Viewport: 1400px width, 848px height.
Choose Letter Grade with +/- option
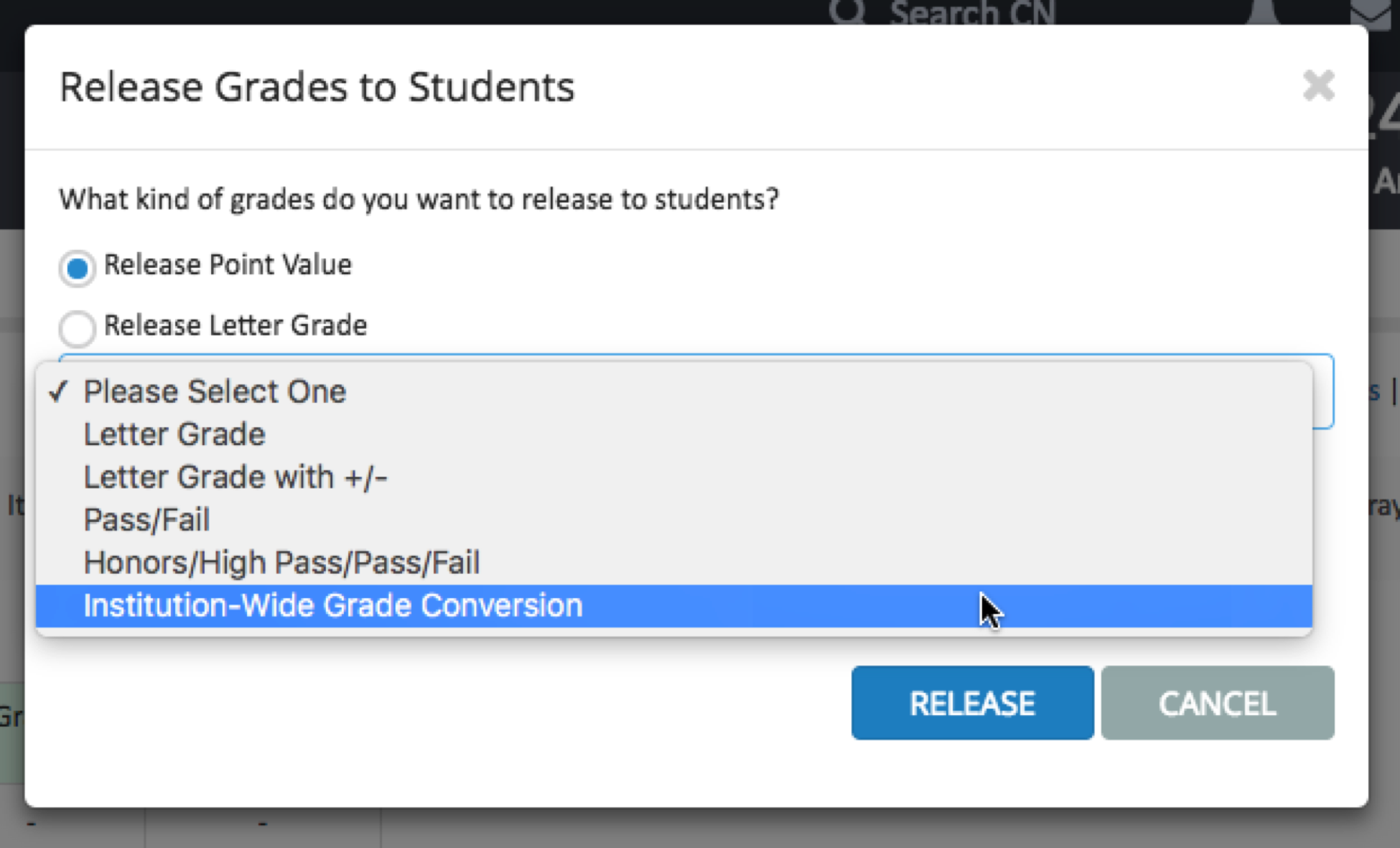pyautogui.click(x=235, y=476)
